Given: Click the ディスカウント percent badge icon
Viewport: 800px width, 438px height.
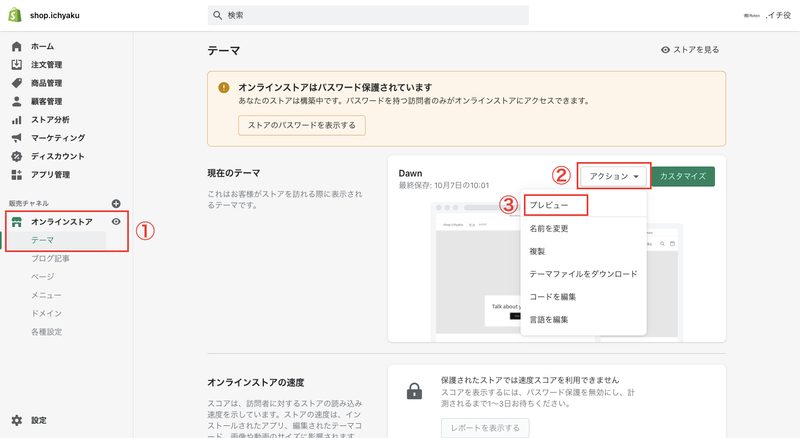Looking at the screenshot, I should coord(17,156).
